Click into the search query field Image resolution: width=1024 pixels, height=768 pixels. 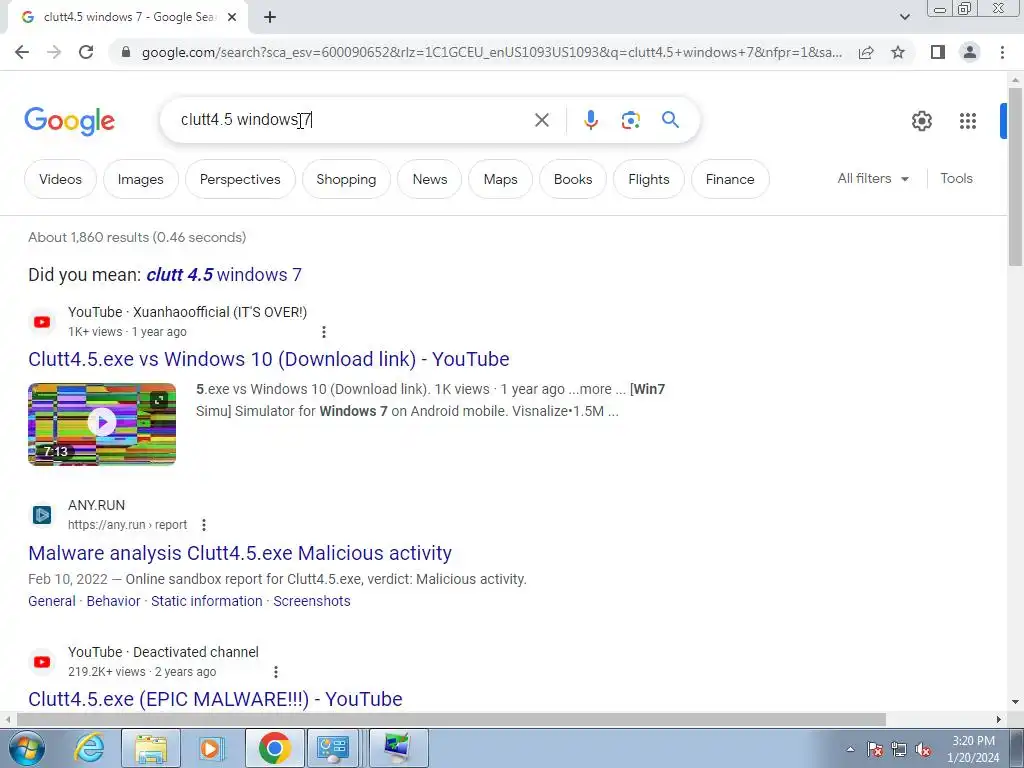click(353, 120)
